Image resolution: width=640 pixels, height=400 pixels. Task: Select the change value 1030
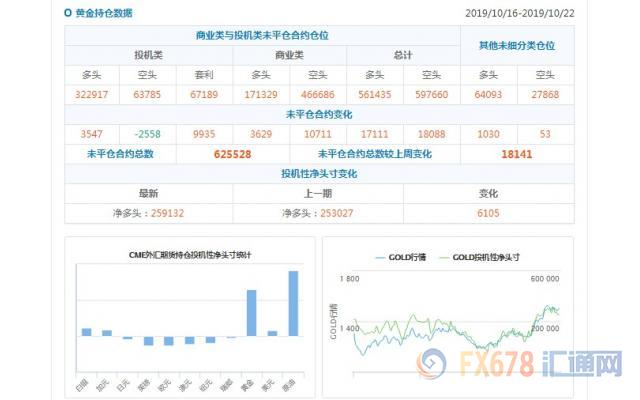[x=488, y=134]
